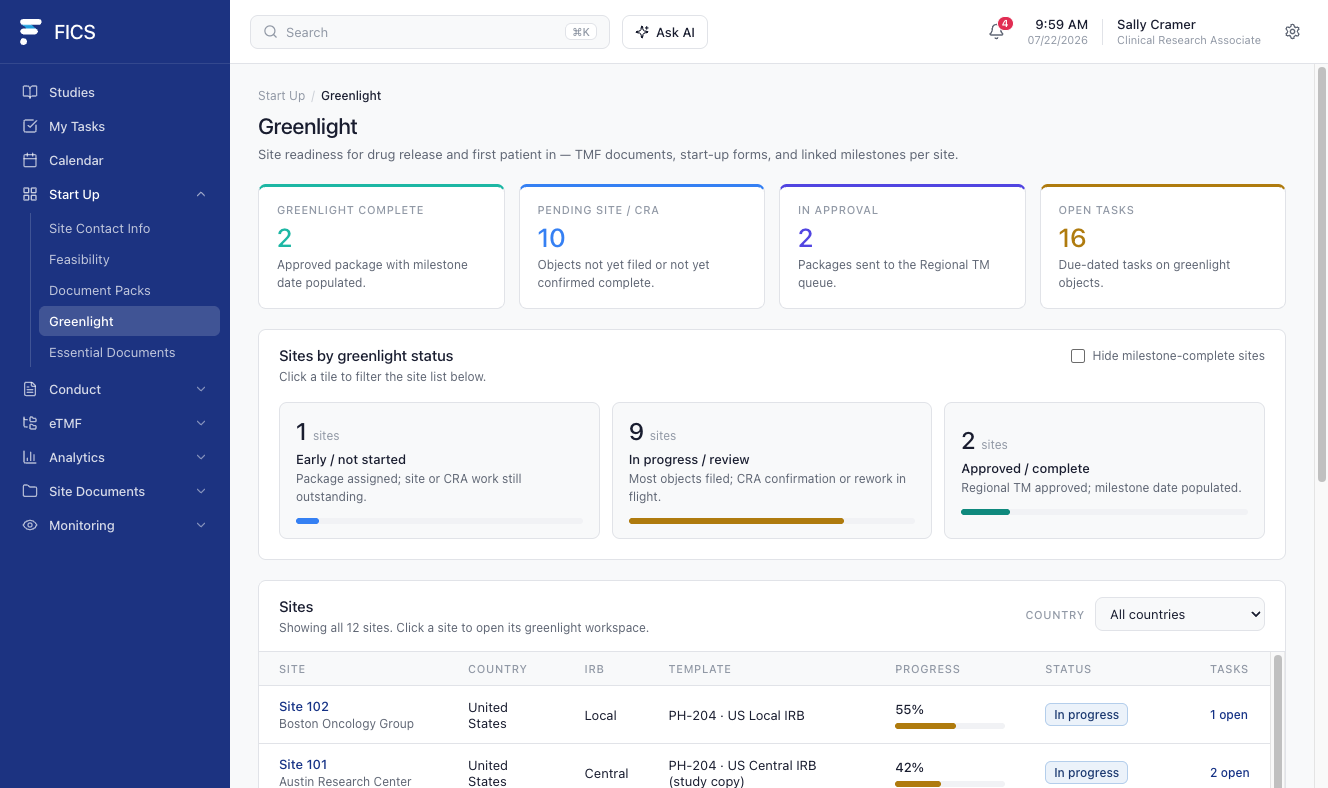Click the Studies book icon

pos(30,92)
